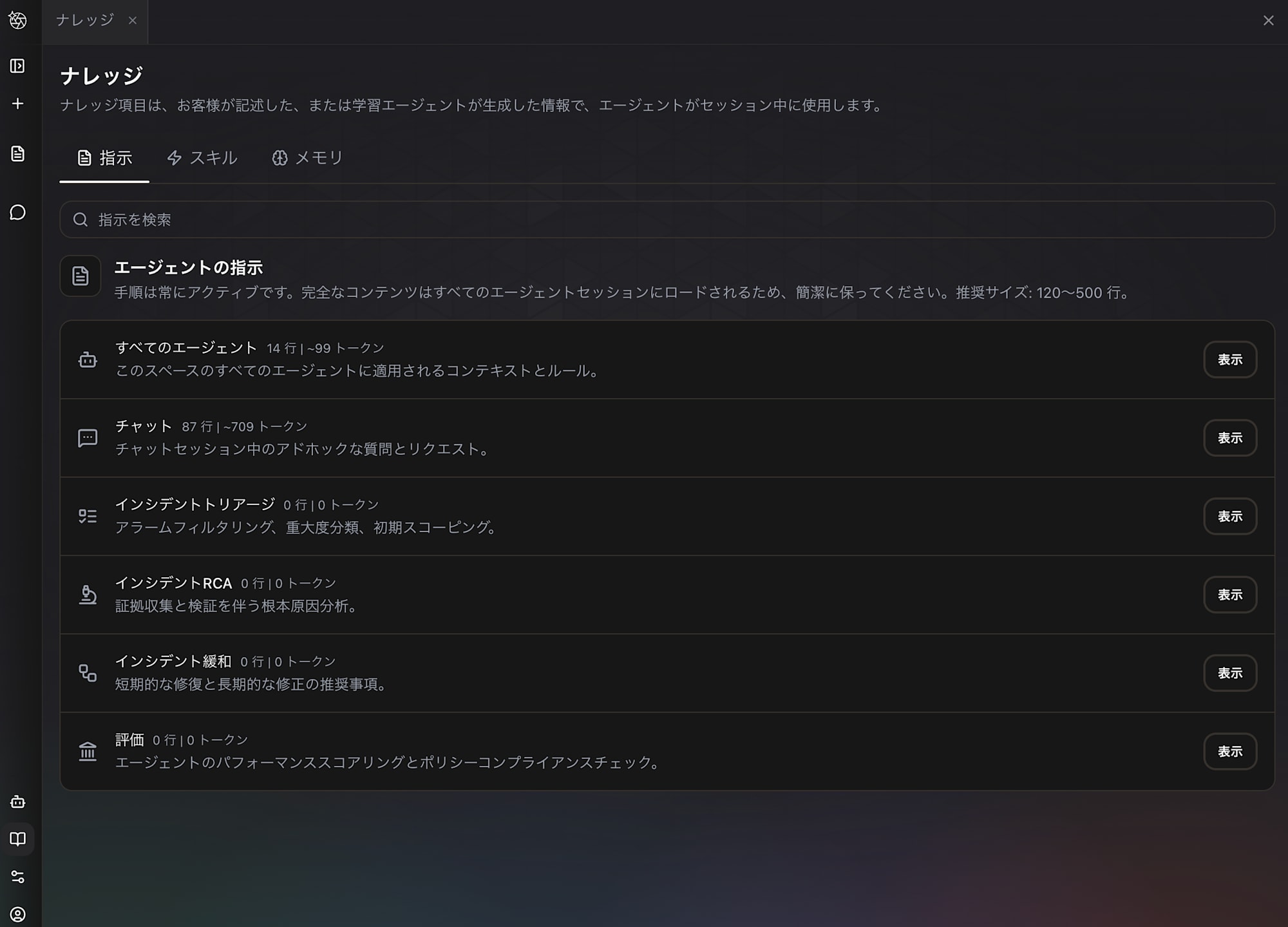Click 表示 for 評価
Viewport: 1288px width, 927px height.
point(1230,751)
